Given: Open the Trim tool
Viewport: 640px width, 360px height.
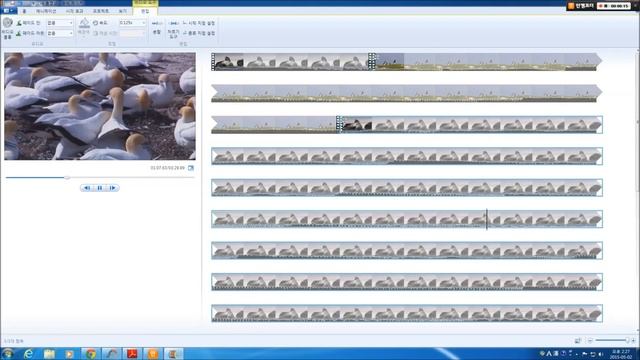Looking at the screenshot, I should click(173, 29).
